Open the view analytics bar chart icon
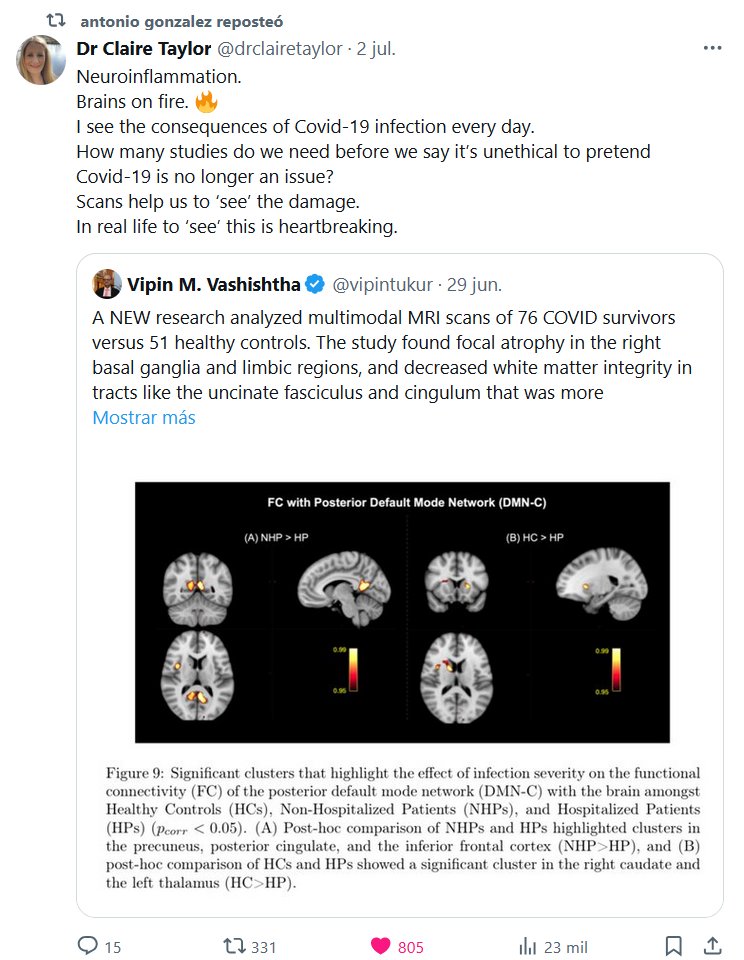The width and height of the screenshot is (744, 960). (528, 946)
